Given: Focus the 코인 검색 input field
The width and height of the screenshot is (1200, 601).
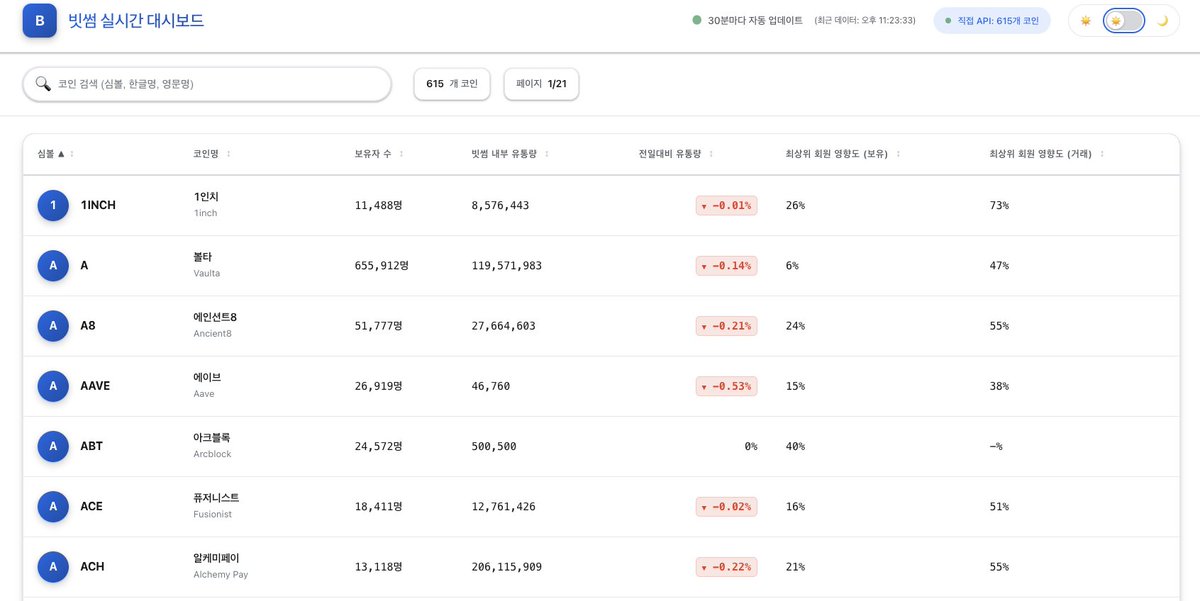Looking at the screenshot, I should (207, 84).
